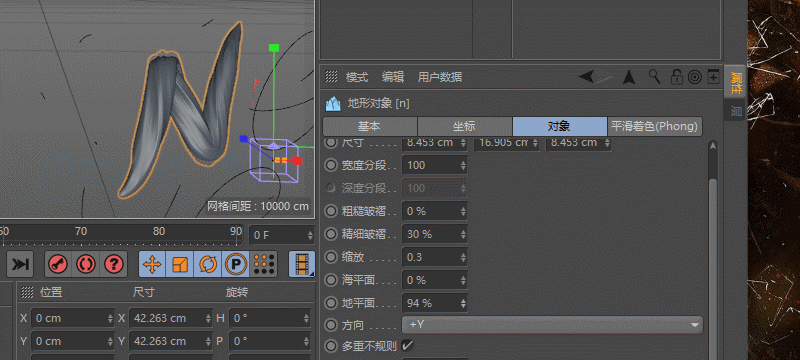Switch to the 坐标 tab

coord(465,126)
